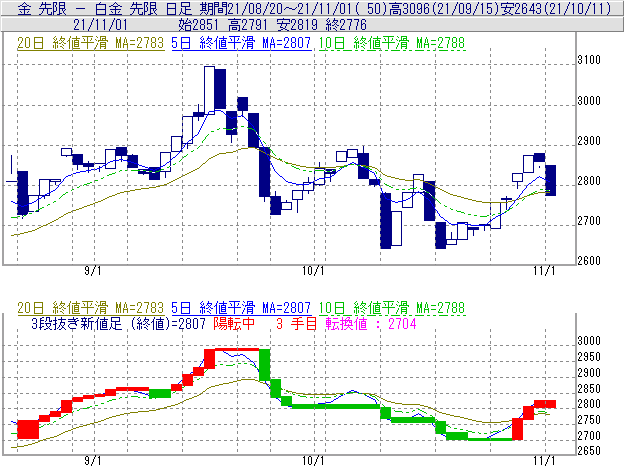Click the '11/1' date label under upper chart
This screenshot has width=624, height=475.
point(544,271)
